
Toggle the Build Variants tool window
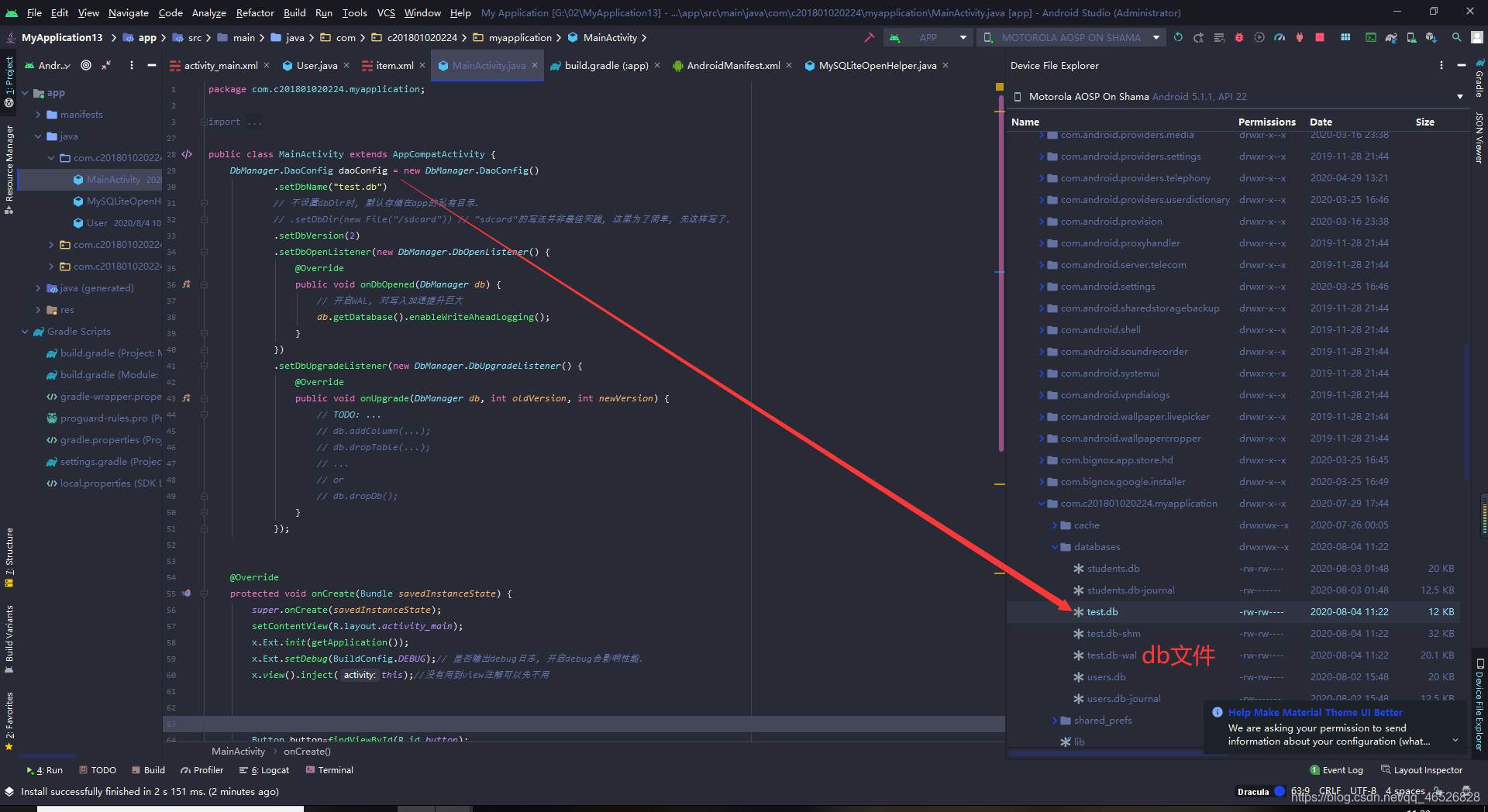point(9,638)
